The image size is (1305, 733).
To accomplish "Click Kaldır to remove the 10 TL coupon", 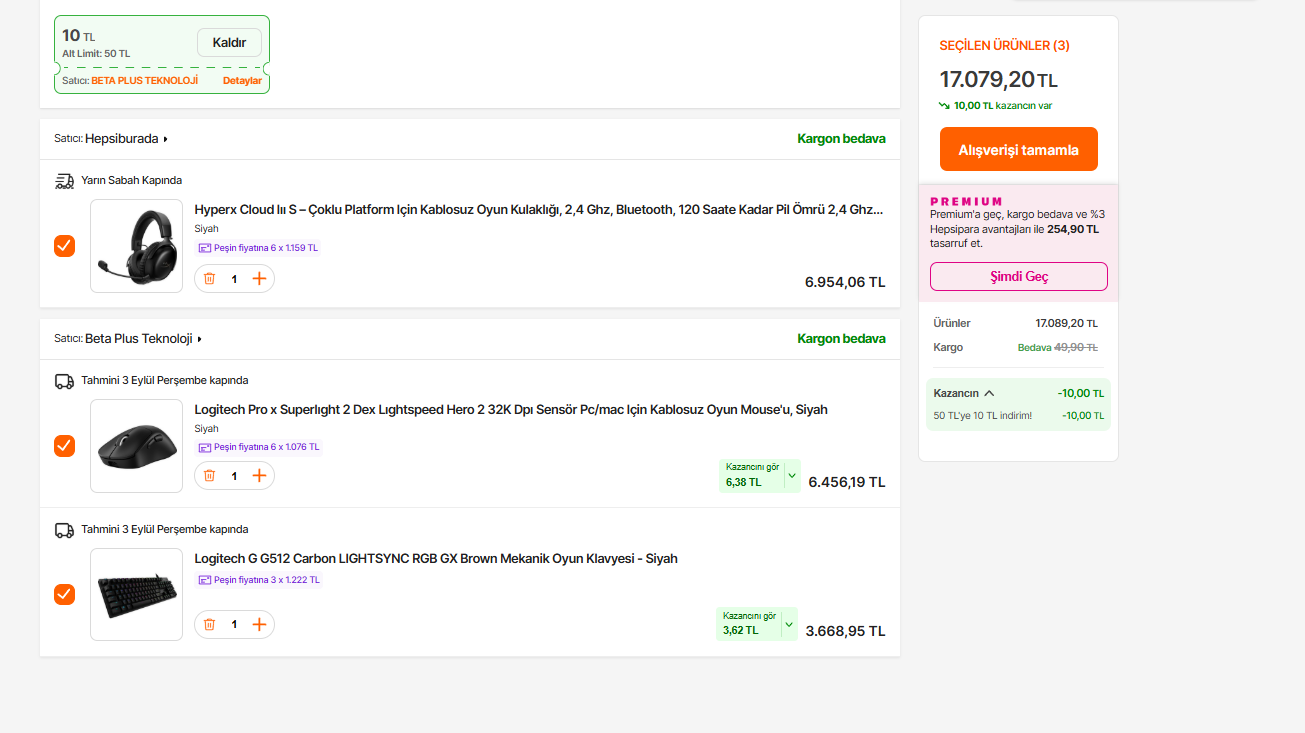I will (x=229, y=43).
